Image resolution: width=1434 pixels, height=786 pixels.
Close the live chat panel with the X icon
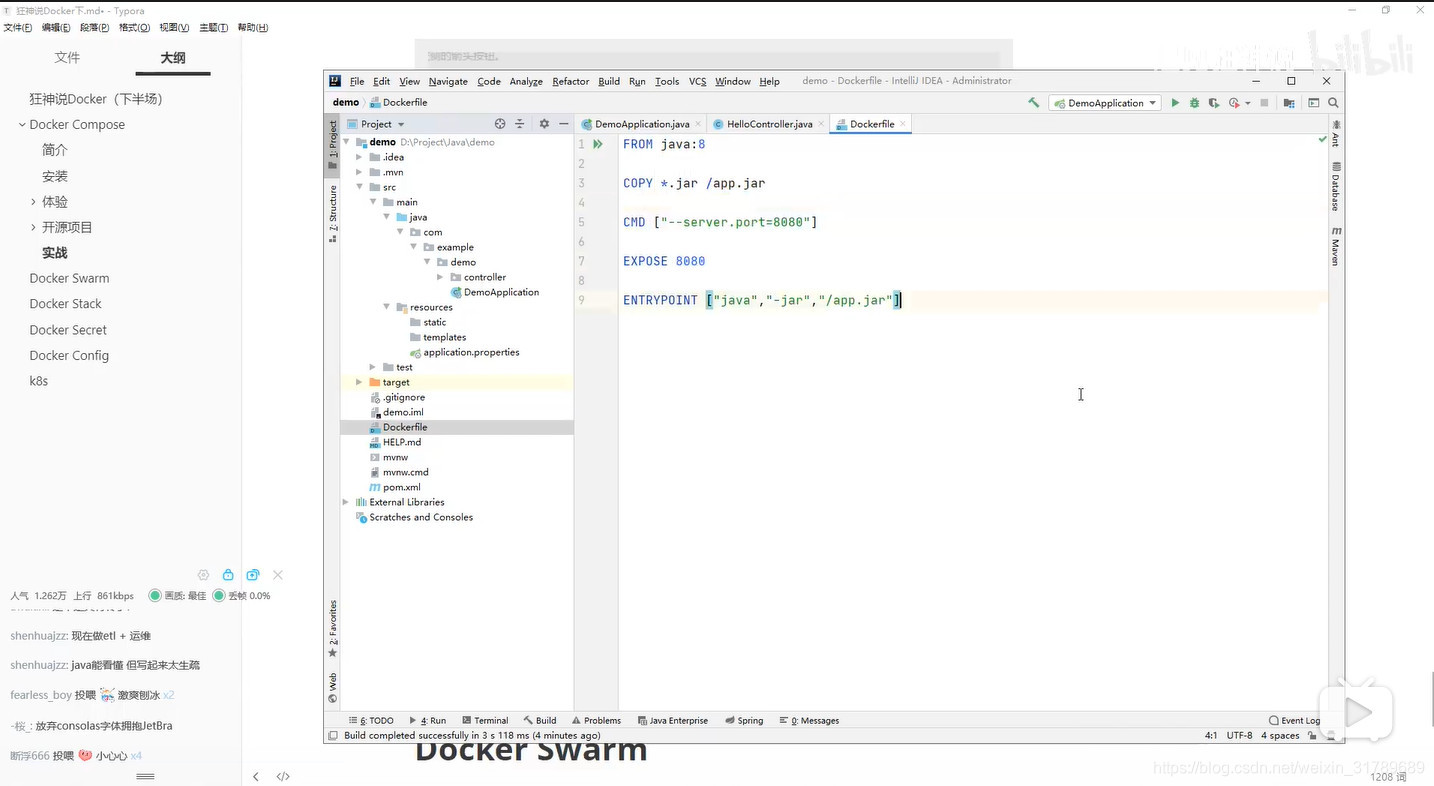(x=278, y=575)
